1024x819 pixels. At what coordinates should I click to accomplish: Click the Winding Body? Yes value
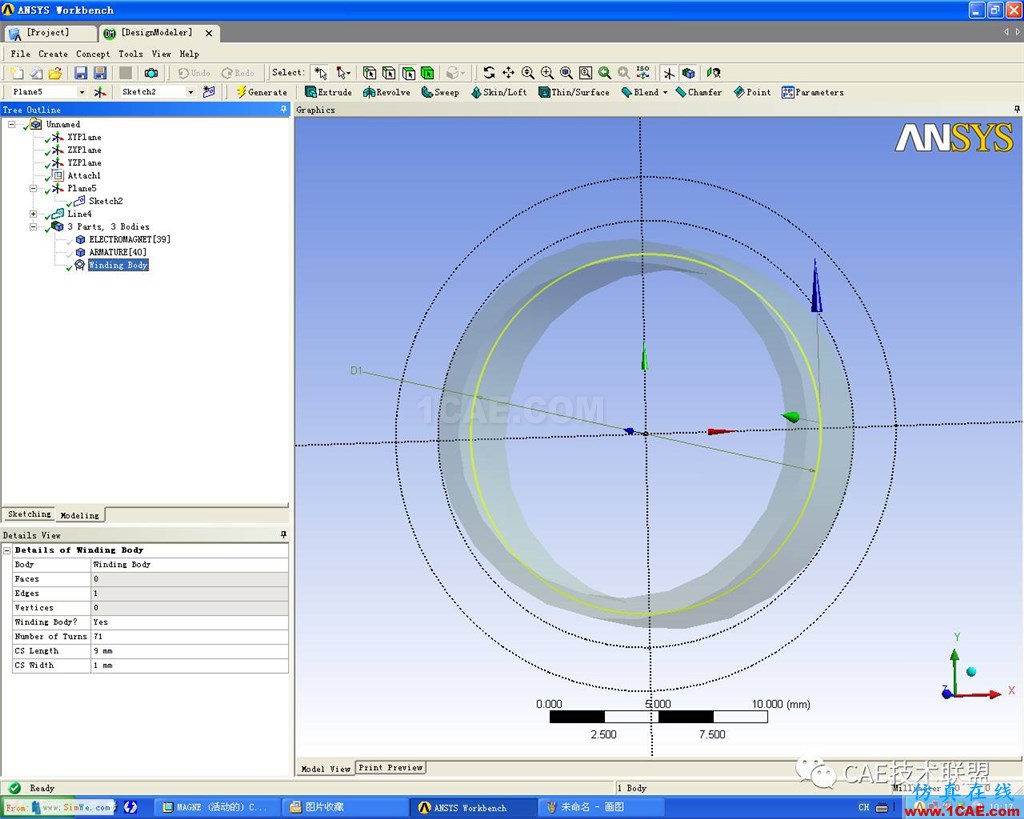click(189, 622)
